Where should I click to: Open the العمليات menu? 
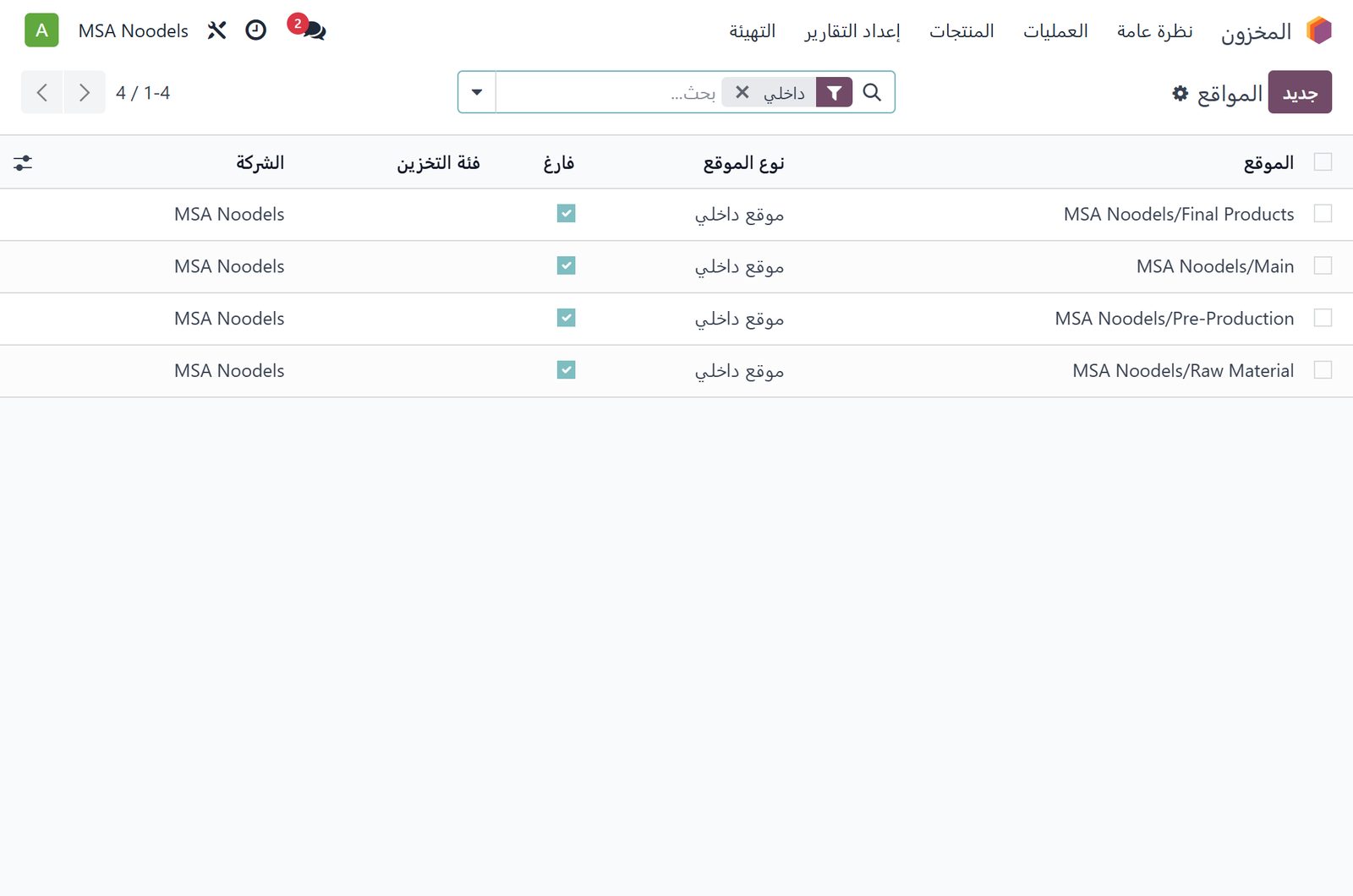point(1055,31)
